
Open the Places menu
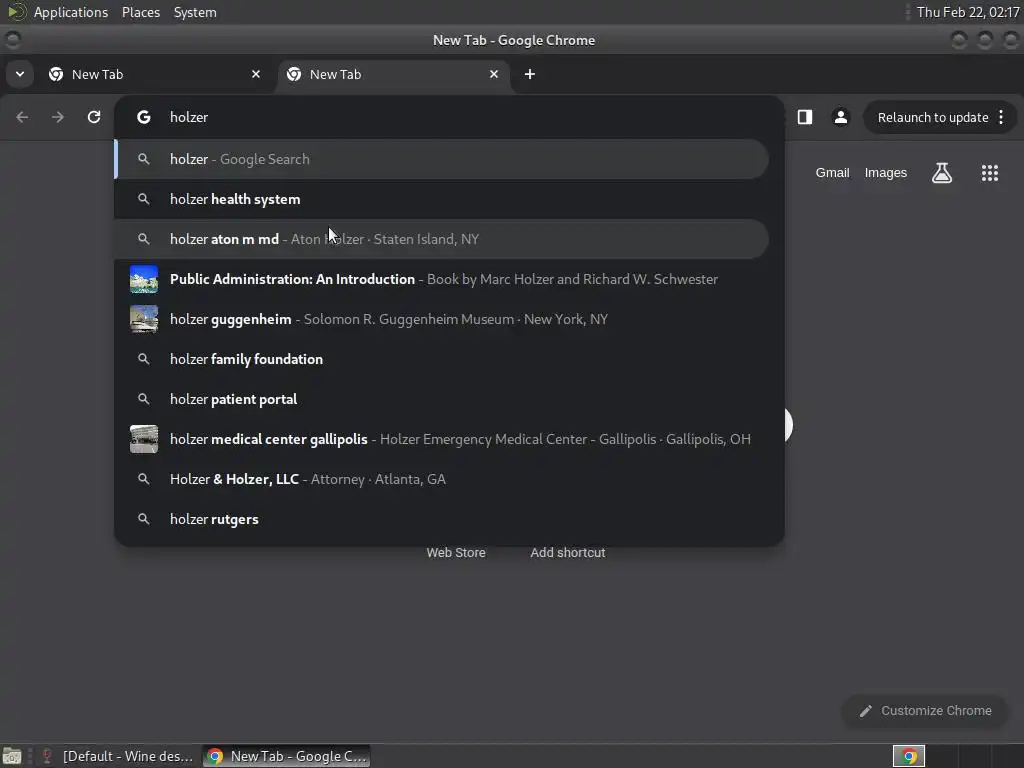[141, 12]
